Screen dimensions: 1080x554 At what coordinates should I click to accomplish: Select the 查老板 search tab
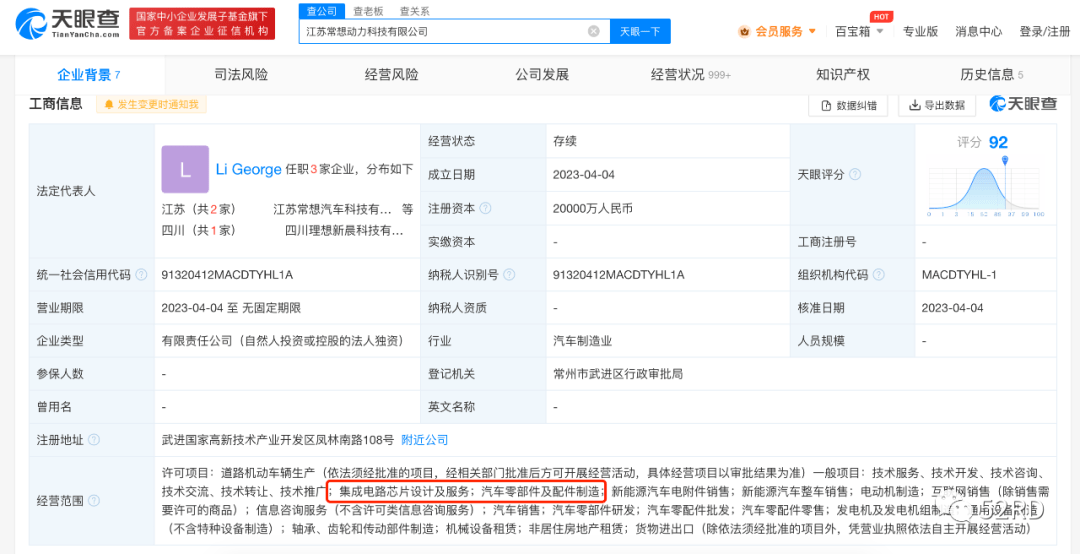pos(368,11)
